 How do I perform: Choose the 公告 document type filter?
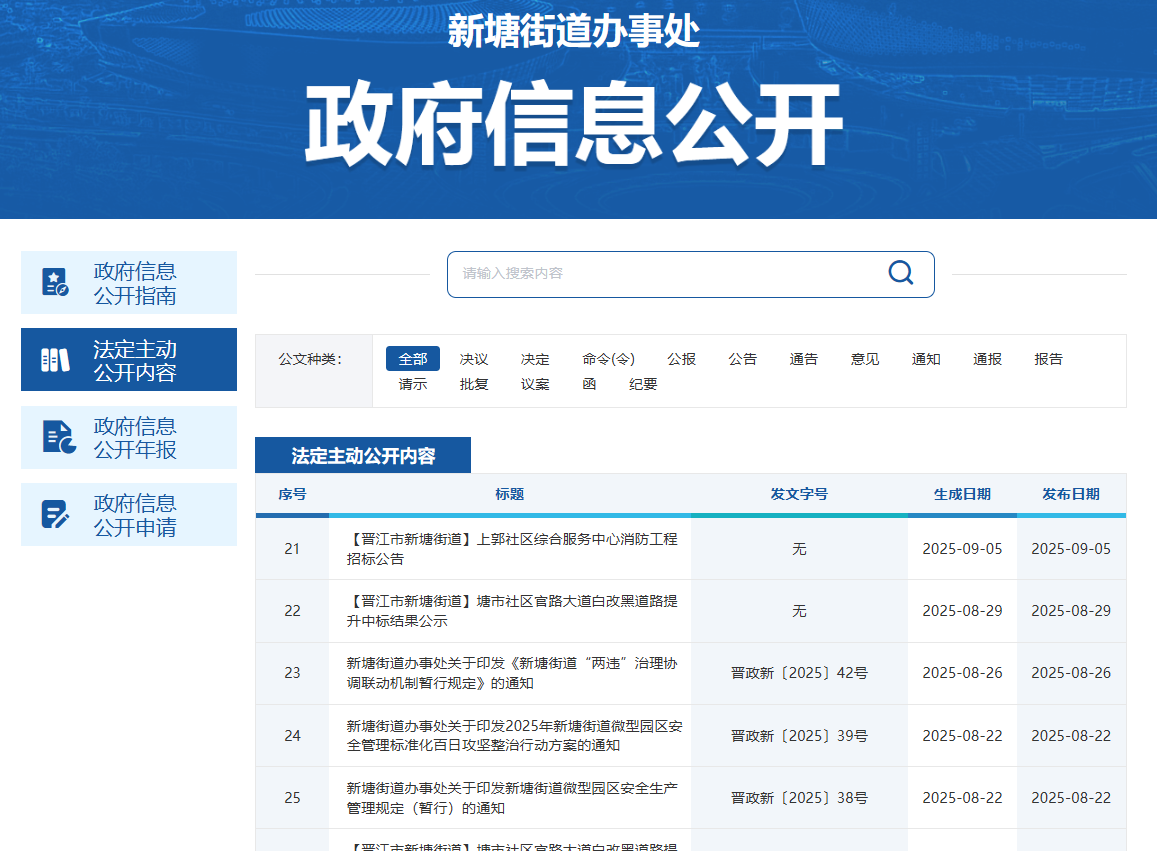coord(742,359)
